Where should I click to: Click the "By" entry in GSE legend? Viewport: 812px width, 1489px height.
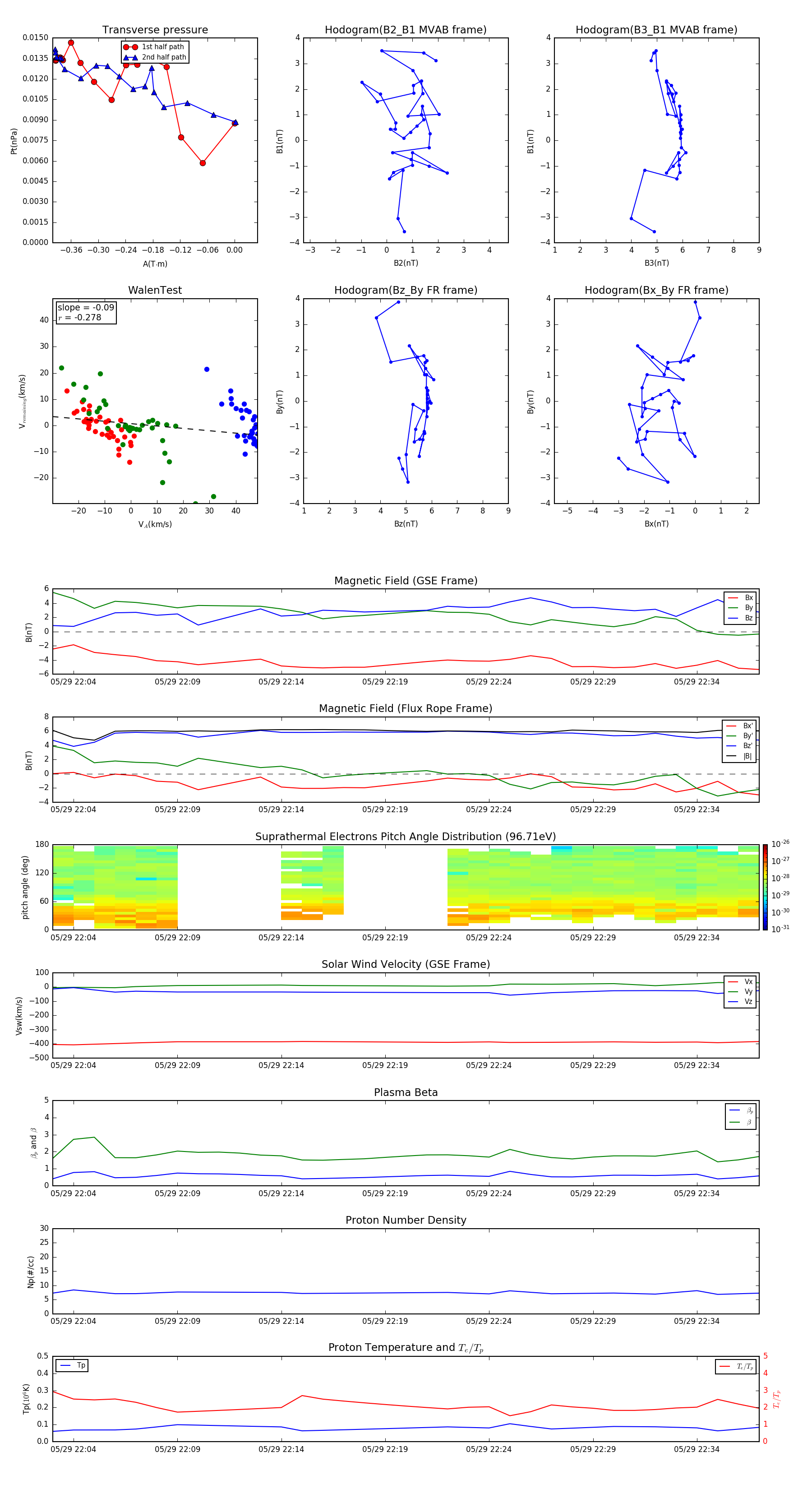coord(740,608)
